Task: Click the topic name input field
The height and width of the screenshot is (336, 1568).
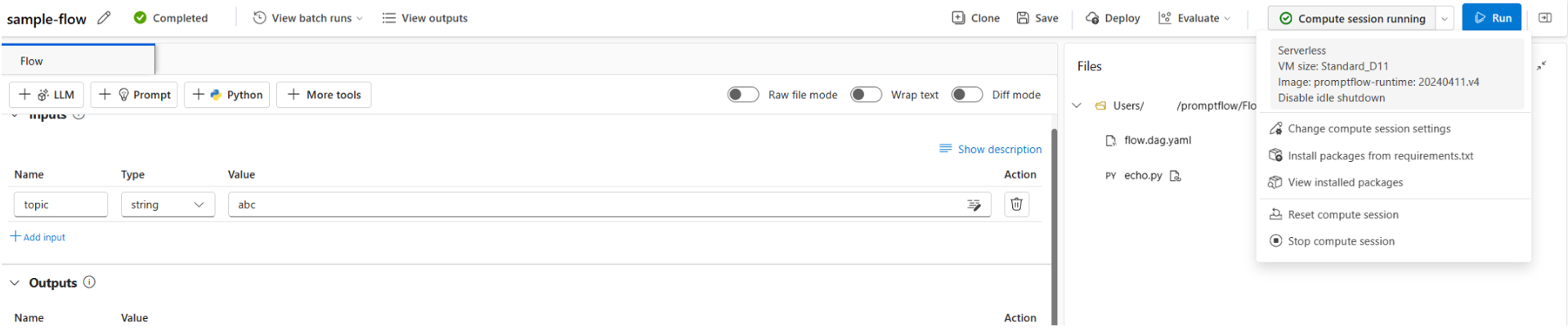Action: [60, 204]
